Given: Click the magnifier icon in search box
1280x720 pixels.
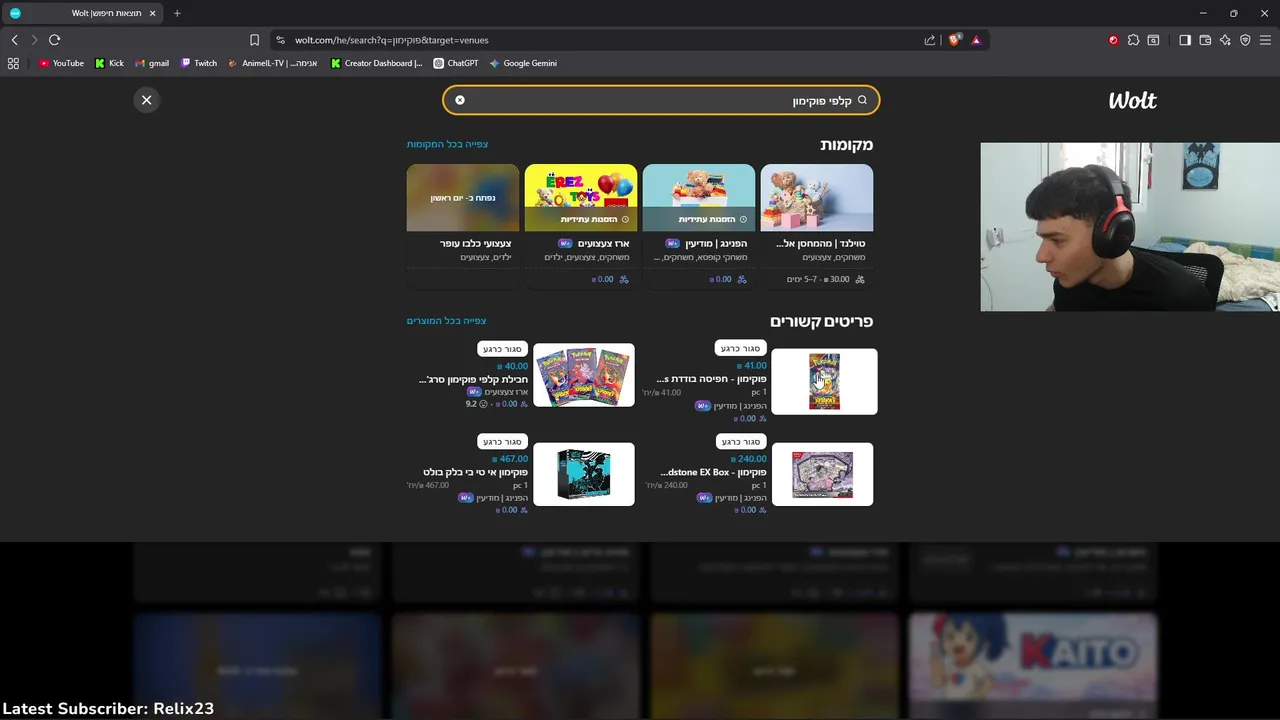Looking at the screenshot, I should (x=862, y=100).
